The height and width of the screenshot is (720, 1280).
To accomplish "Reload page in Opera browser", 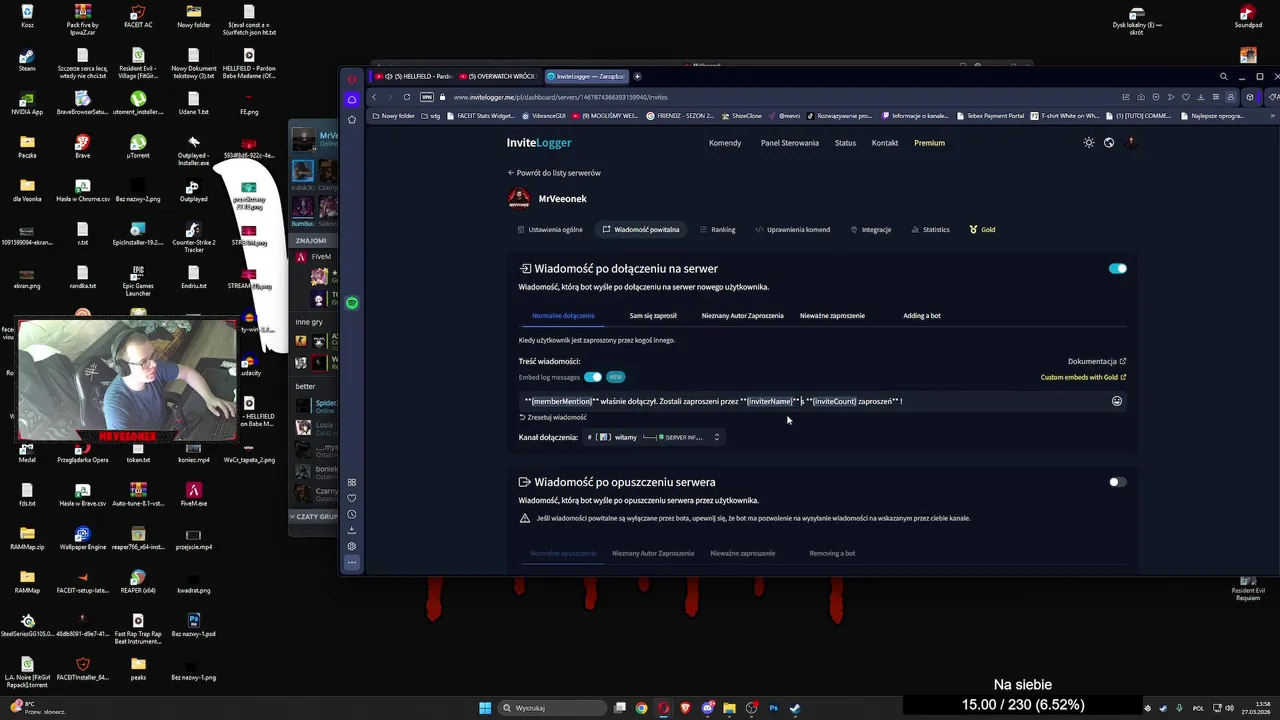I will click(406, 97).
